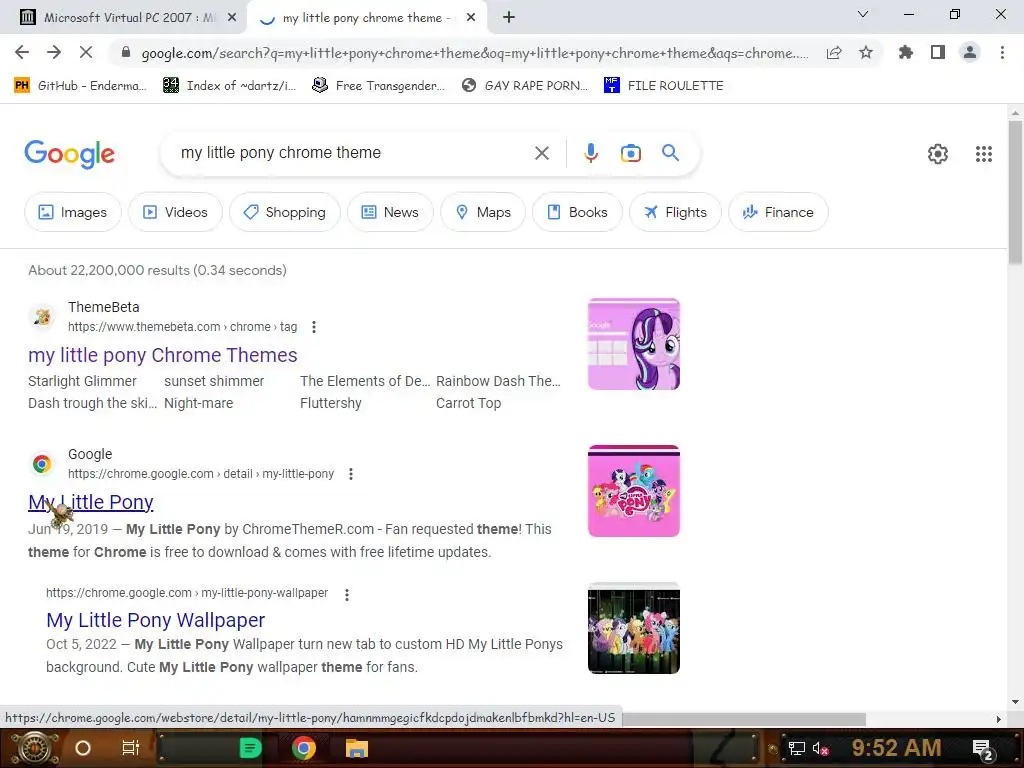Viewport: 1024px width, 768px height.
Task: Open the My Little Pony webstore result
Action: [91, 502]
